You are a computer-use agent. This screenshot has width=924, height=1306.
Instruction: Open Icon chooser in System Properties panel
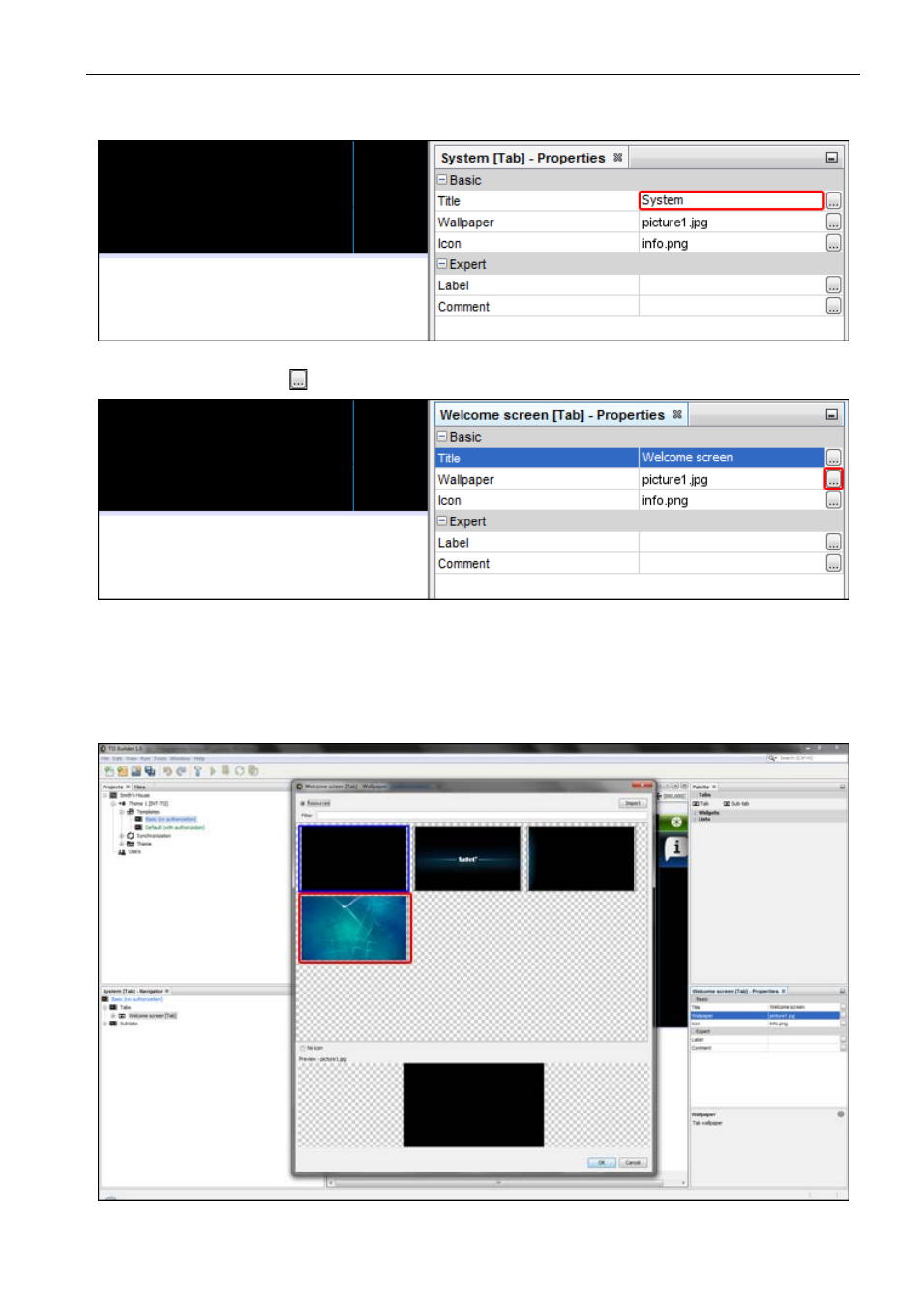tap(833, 243)
